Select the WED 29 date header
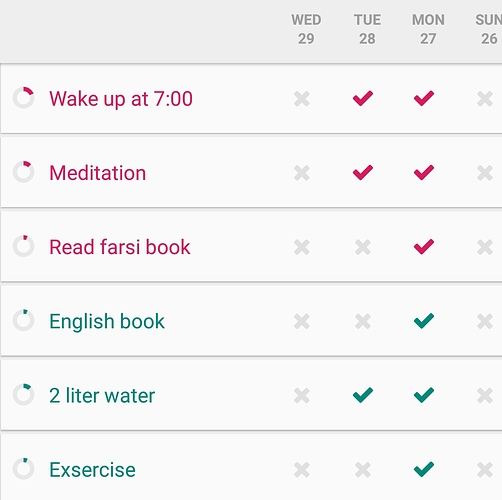Viewport: 502px width, 500px height. pos(306,29)
